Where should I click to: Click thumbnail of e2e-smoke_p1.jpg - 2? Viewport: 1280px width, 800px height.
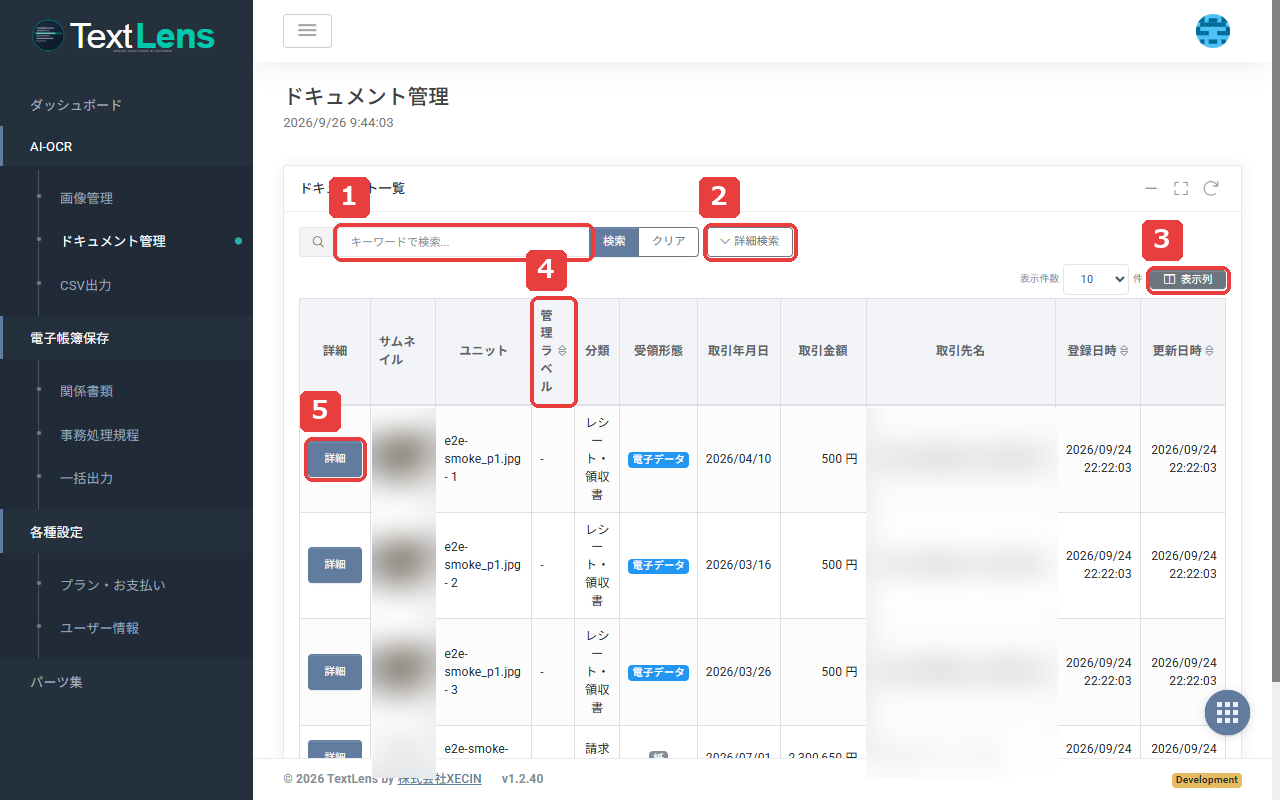click(403, 565)
